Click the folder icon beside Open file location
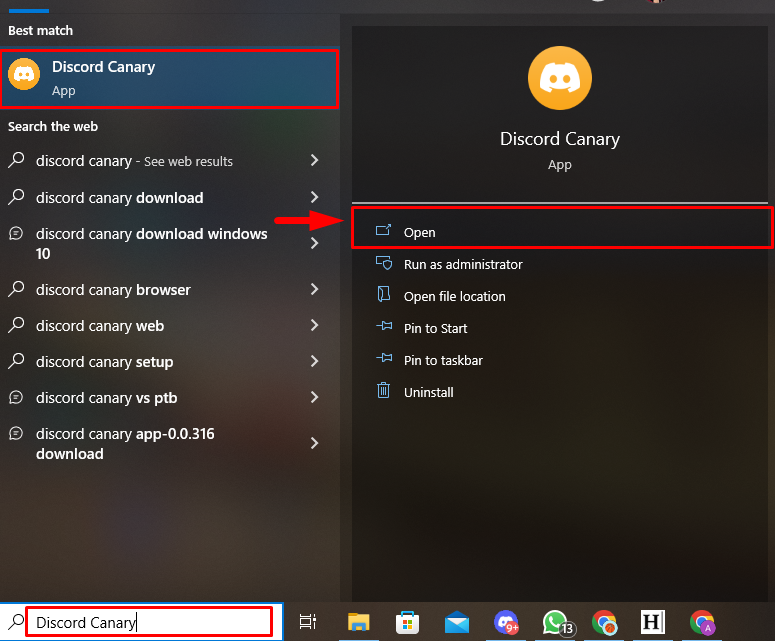Screen dimensions: 775x641 coord(384,294)
